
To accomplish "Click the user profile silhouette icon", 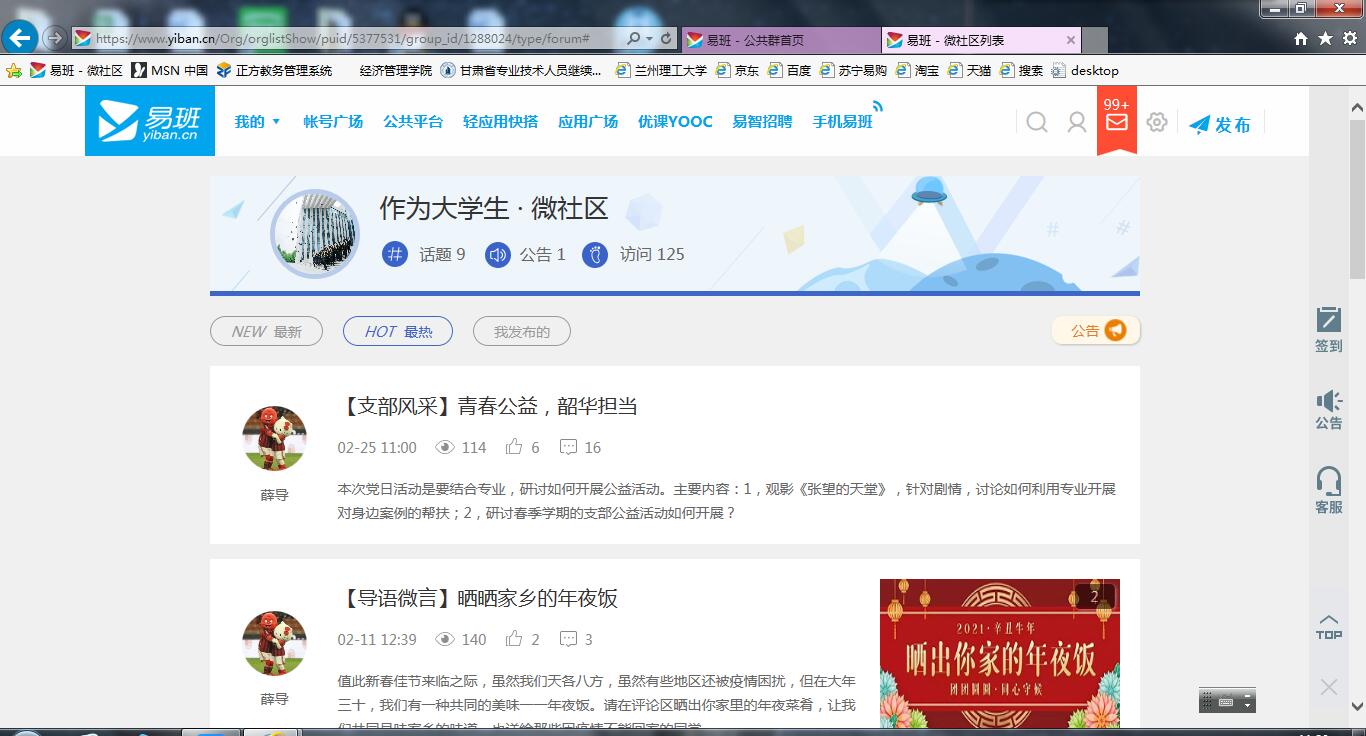I will [x=1075, y=121].
